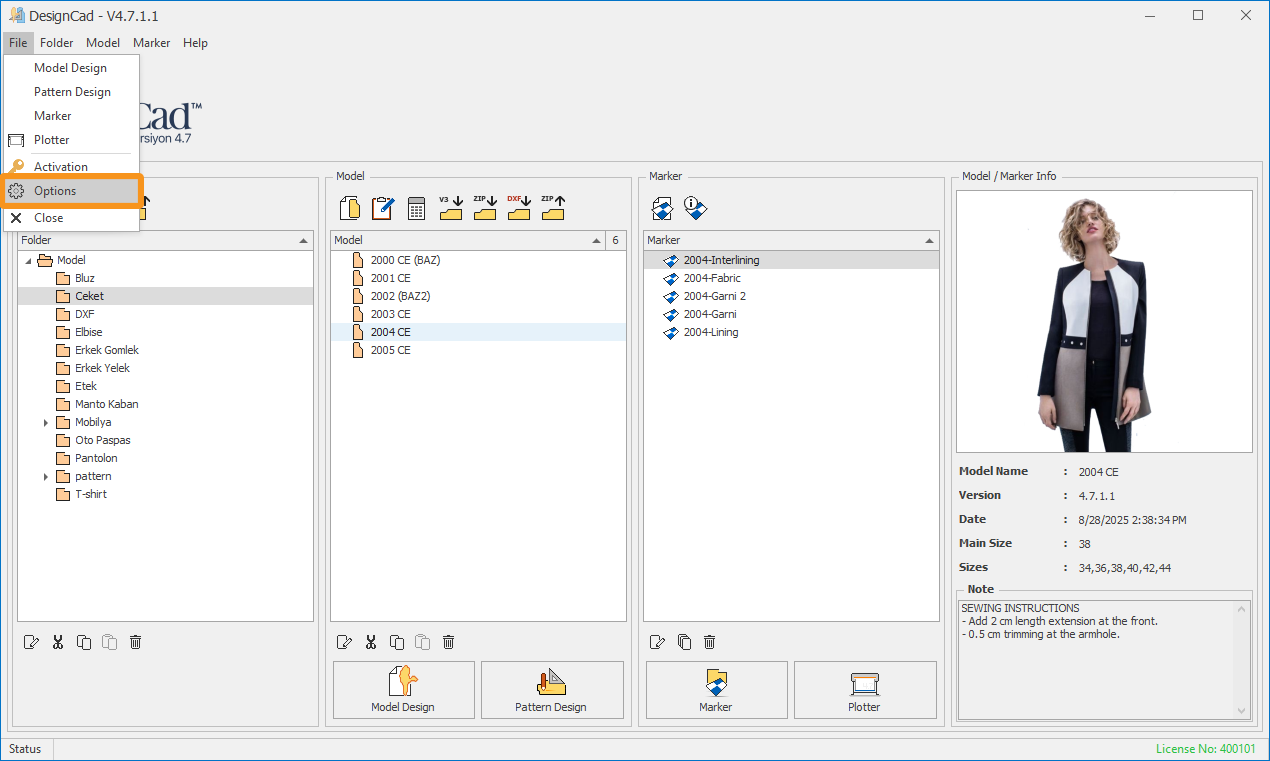Click the marker info icon
The image size is (1270, 761).
695,208
